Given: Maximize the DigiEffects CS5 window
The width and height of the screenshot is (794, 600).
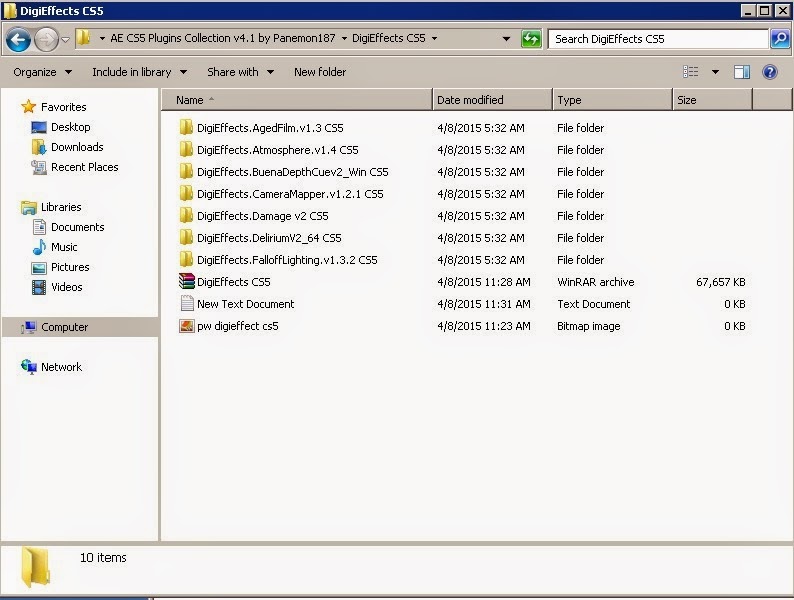Looking at the screenshot, I should (x=765, y=10).
